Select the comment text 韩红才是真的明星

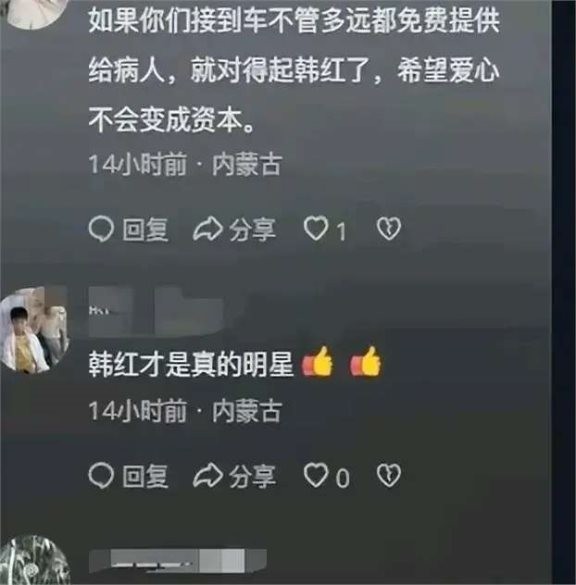(x=191, y=364)
